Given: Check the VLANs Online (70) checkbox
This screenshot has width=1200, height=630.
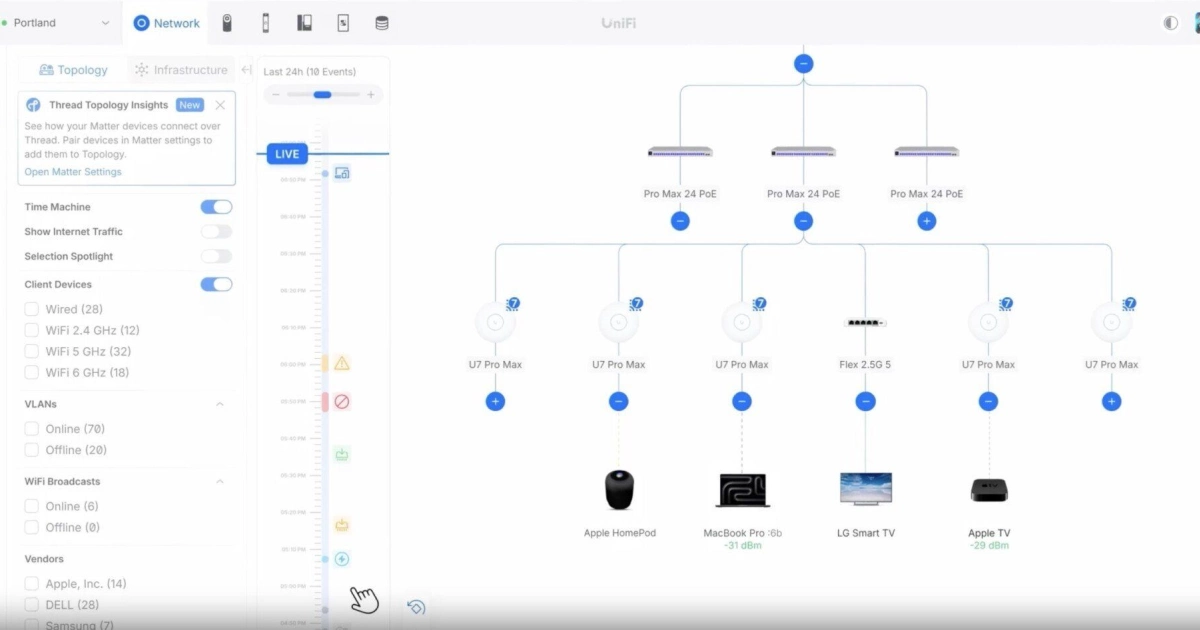Looking at the screenshot, I should (x=32, y=429).
